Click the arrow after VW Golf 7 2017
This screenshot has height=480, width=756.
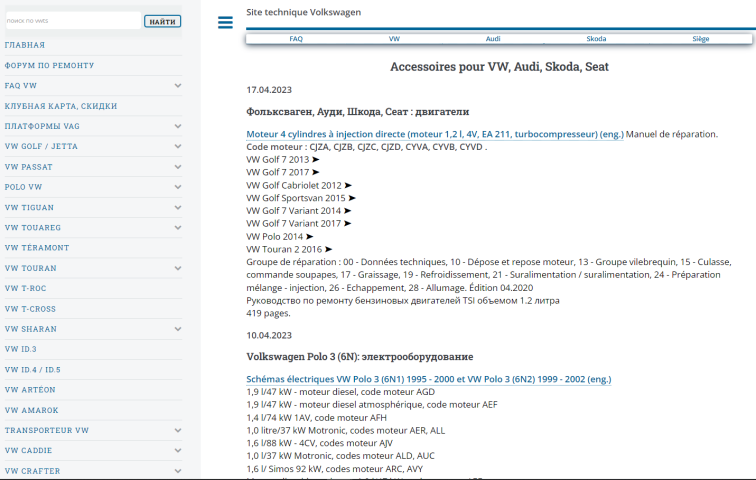coord(316,172)
